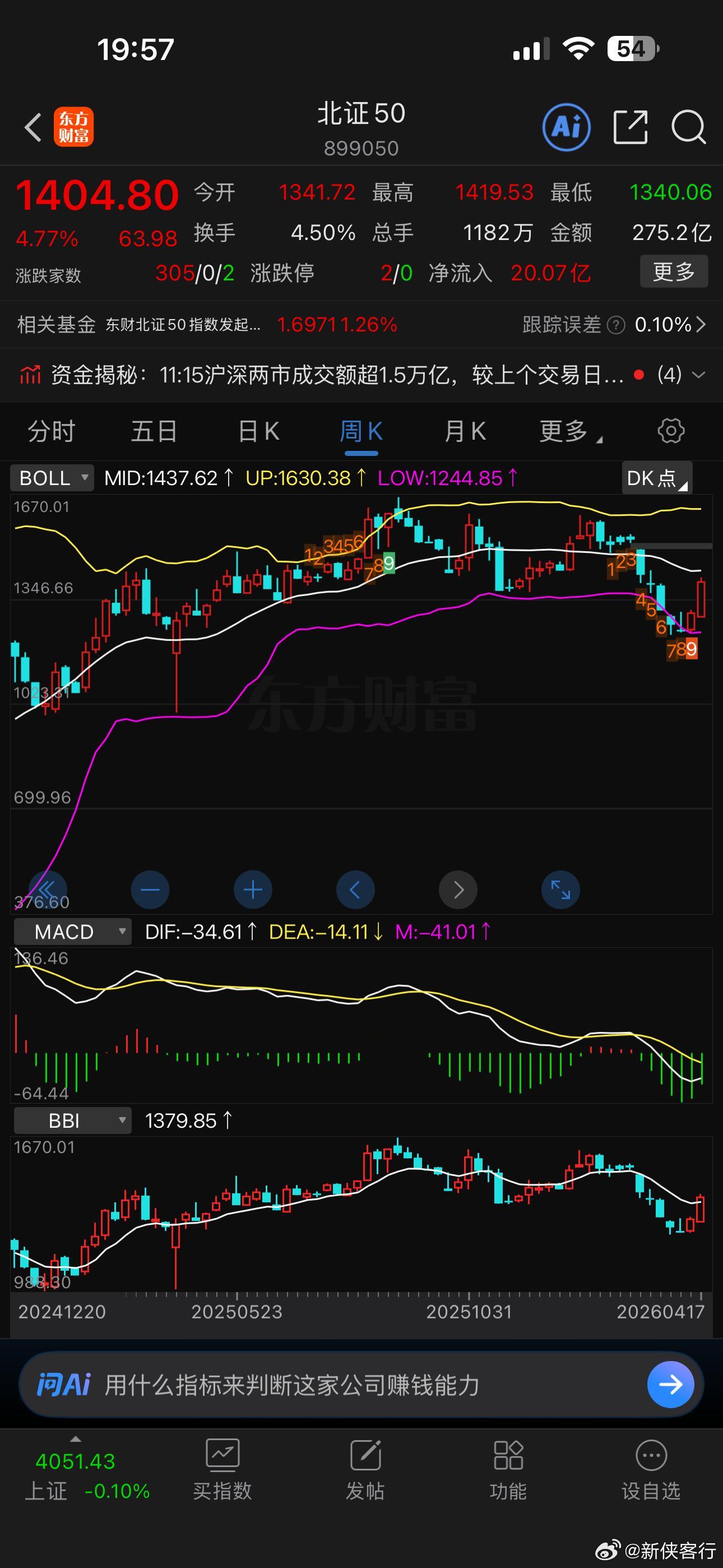The width and height of the screenshot is (723, 1568).
Task: Open the 东方财富 logo icon
Action: tap(73, 127)
